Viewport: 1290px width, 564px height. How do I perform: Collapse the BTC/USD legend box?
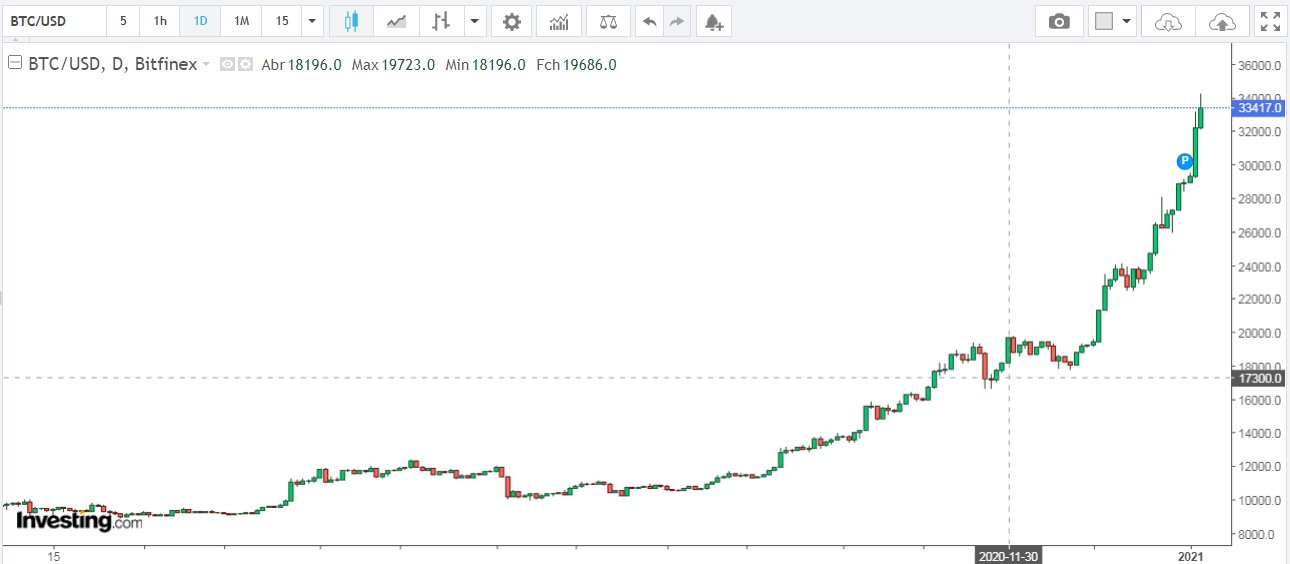(x=15, y=63)
